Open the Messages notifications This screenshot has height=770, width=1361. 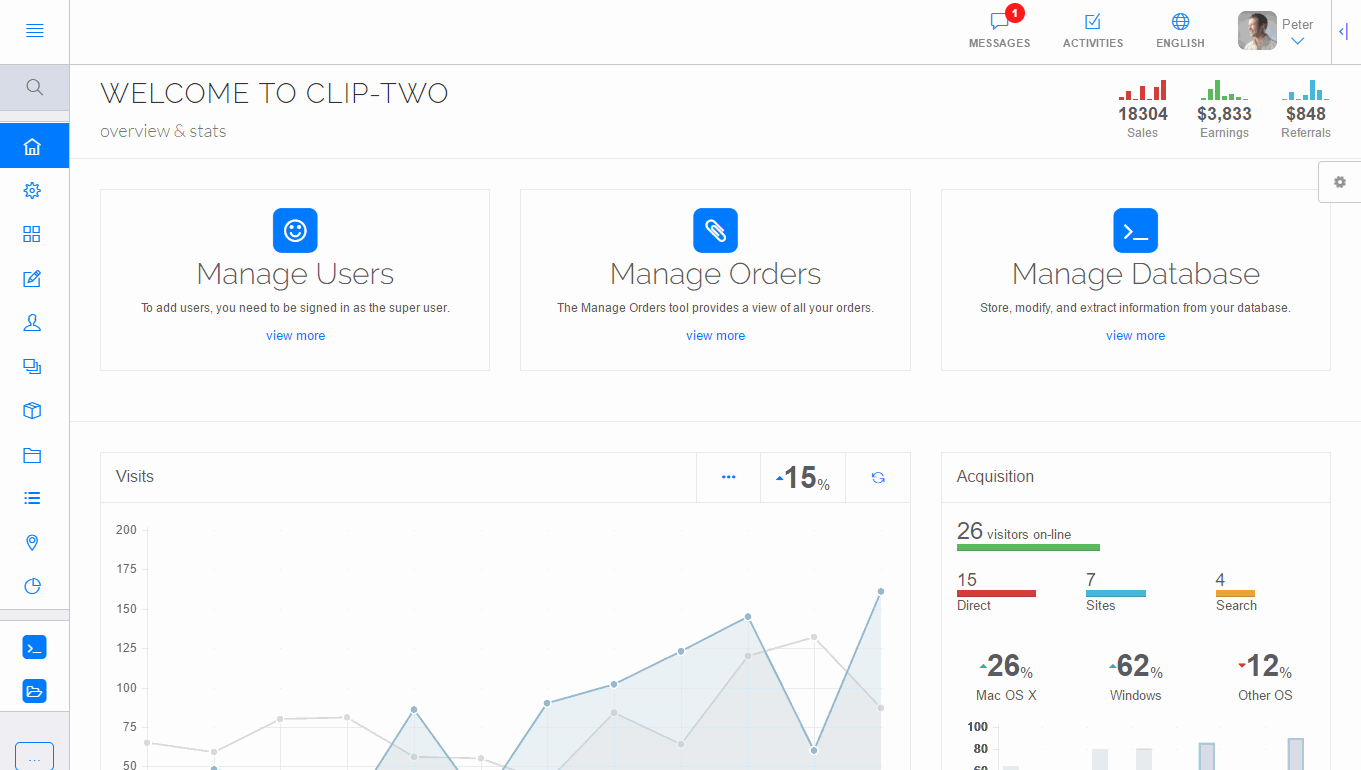(999, 31)
